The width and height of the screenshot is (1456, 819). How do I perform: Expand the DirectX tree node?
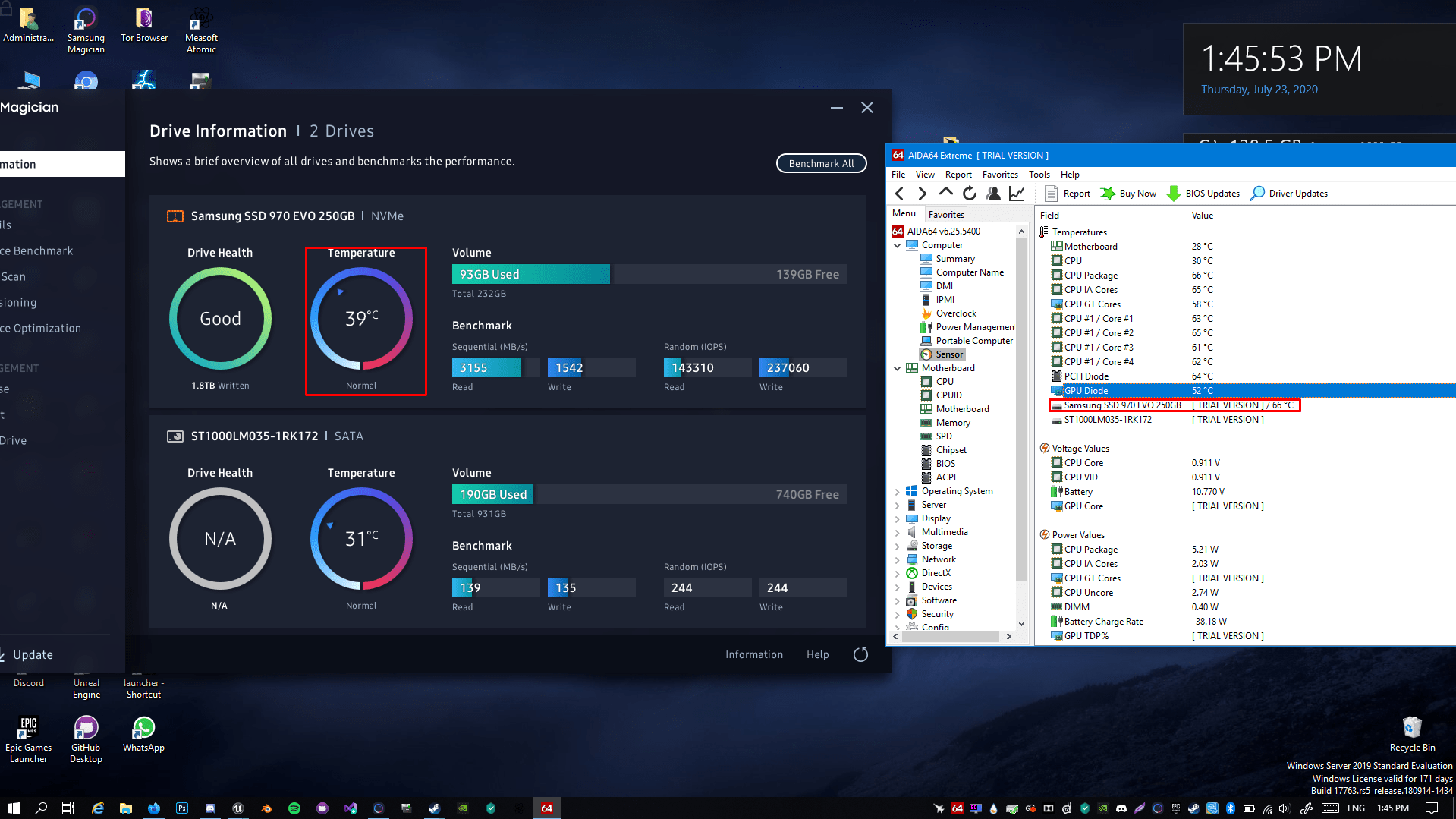tap(898, 573)
